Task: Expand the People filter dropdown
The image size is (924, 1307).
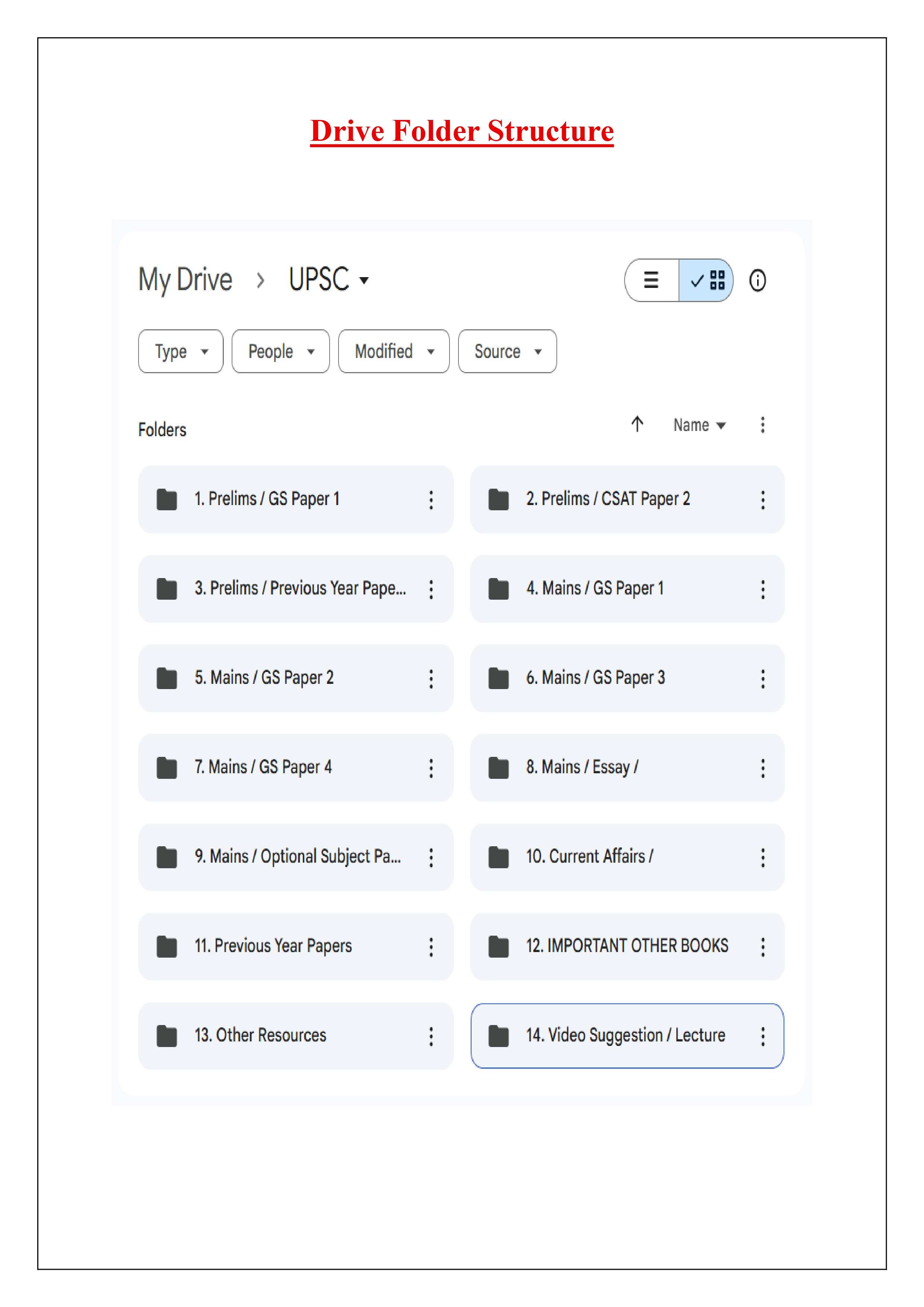Action: pos(281,351)
